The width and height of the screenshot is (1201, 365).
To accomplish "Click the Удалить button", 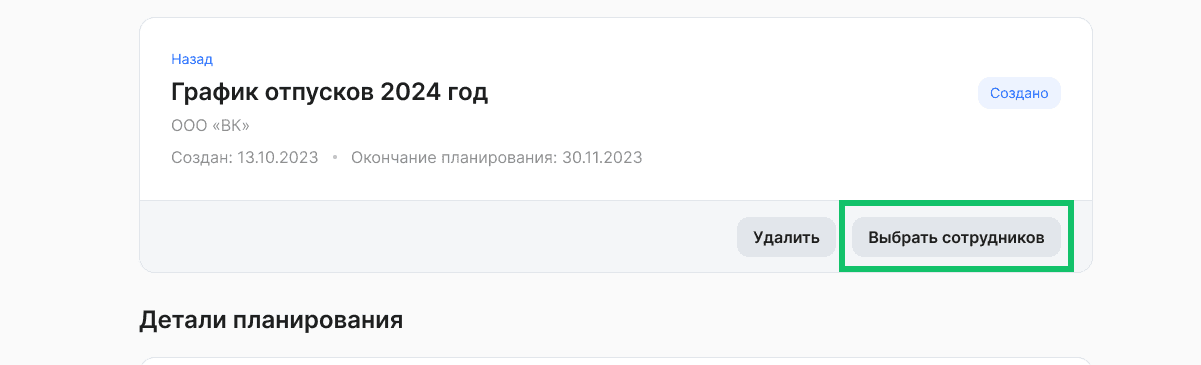I will (786, 237).
